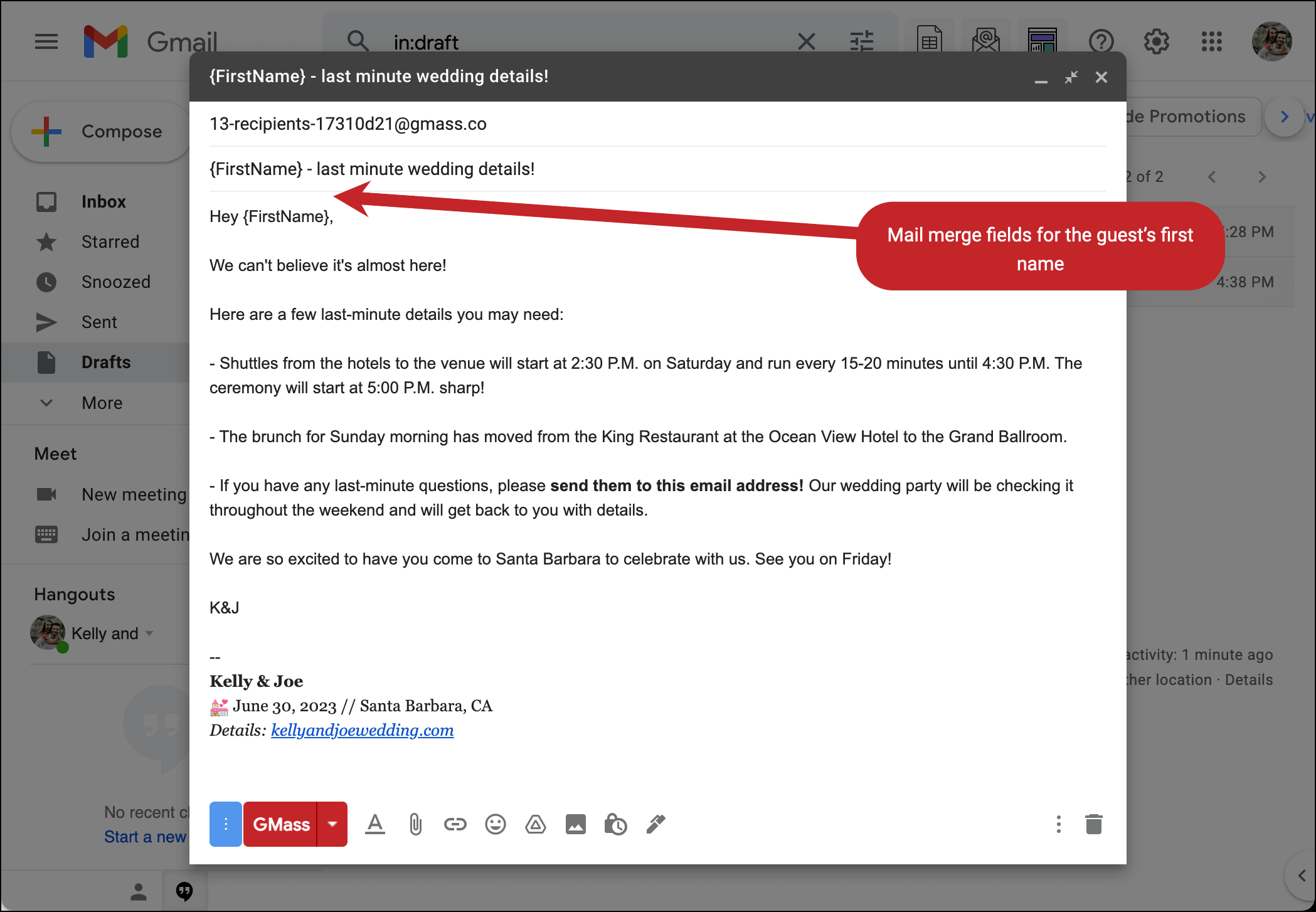Image resolution: width=1316 pixels, height=912 pixels.
Task: Open the Inbox folder
Action: [x=103, y=202]
